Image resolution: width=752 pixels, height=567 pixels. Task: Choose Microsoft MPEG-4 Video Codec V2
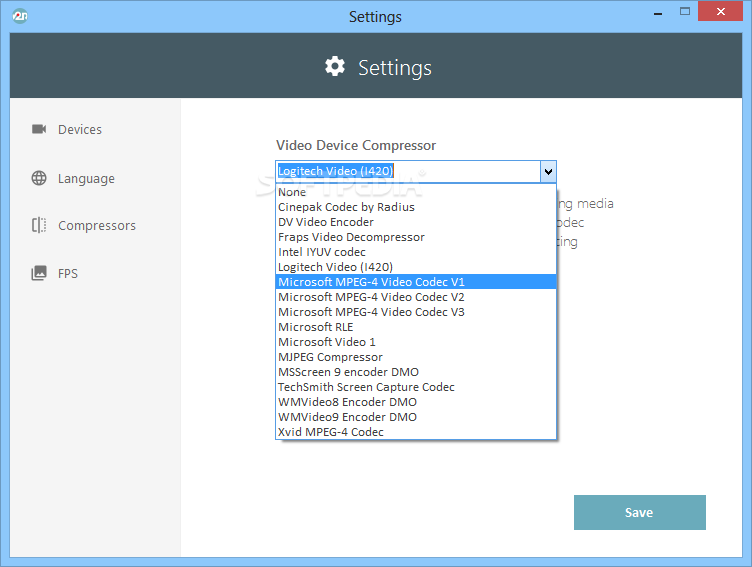416,297
